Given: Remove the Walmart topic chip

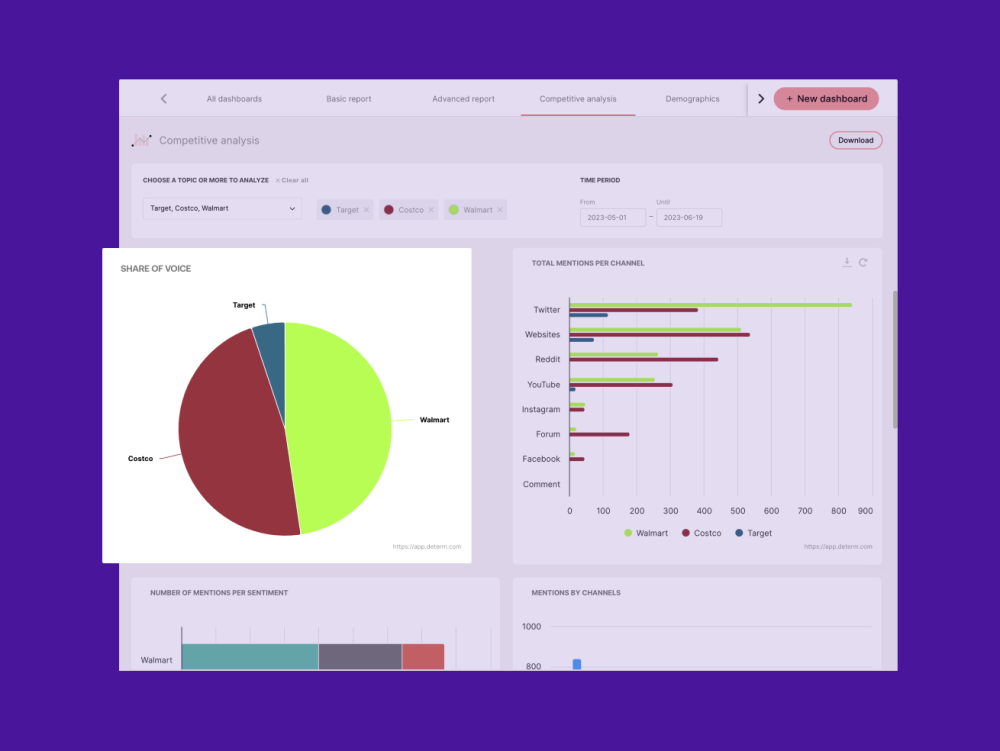Looking at the screenshot, I should pos(500,210).
